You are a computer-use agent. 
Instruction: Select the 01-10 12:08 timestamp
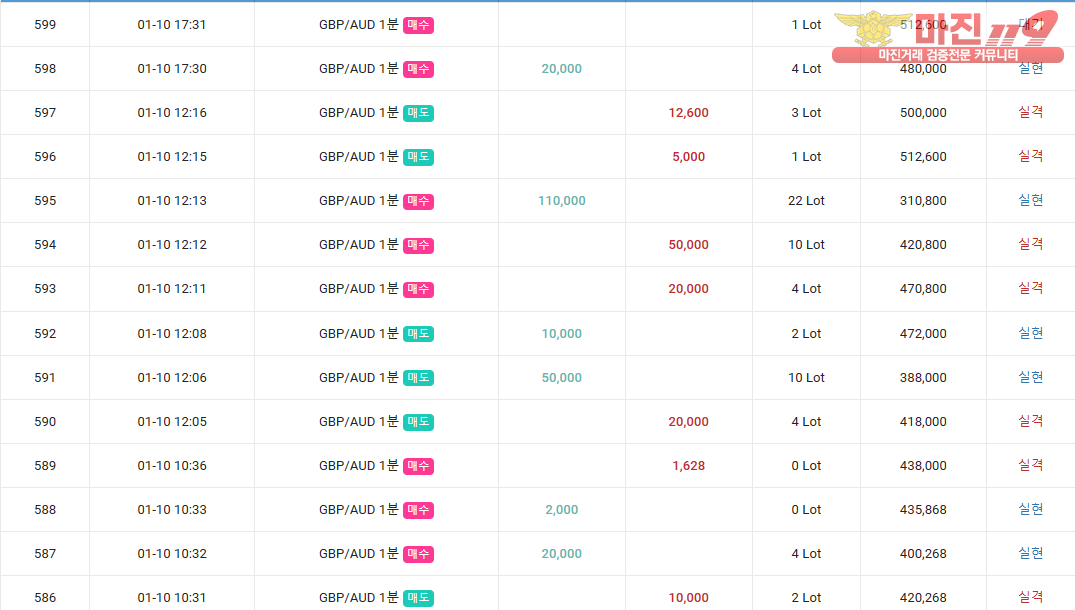[x=172, y=334]
